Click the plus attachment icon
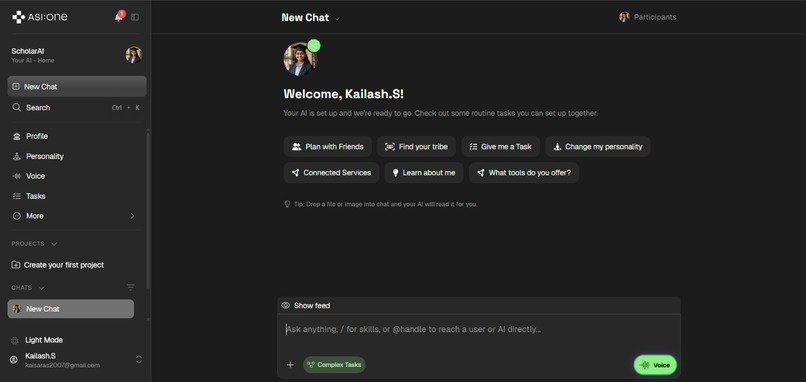This screenshot has height=382, width=806. point(290,365)
